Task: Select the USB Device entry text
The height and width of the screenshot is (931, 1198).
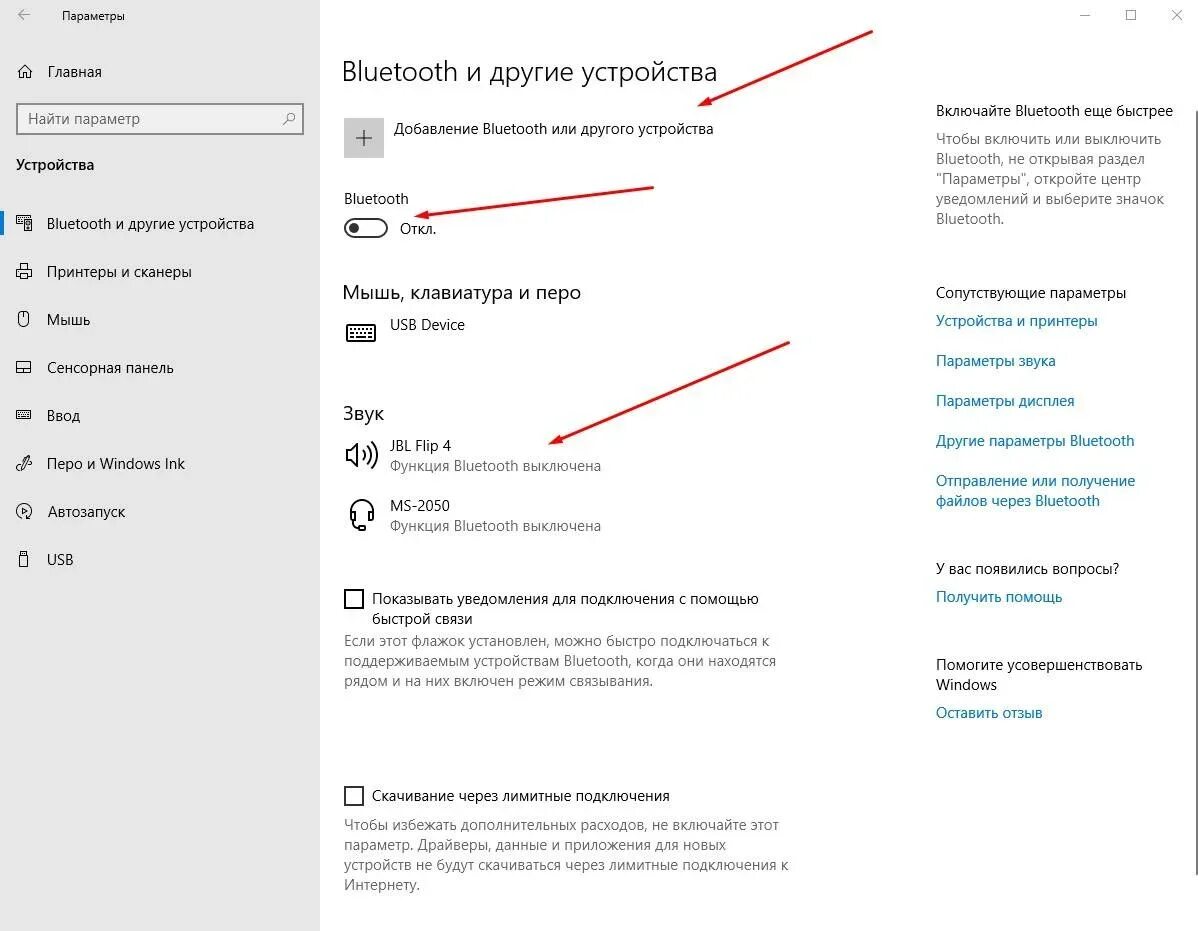Action: pos(427,325)
